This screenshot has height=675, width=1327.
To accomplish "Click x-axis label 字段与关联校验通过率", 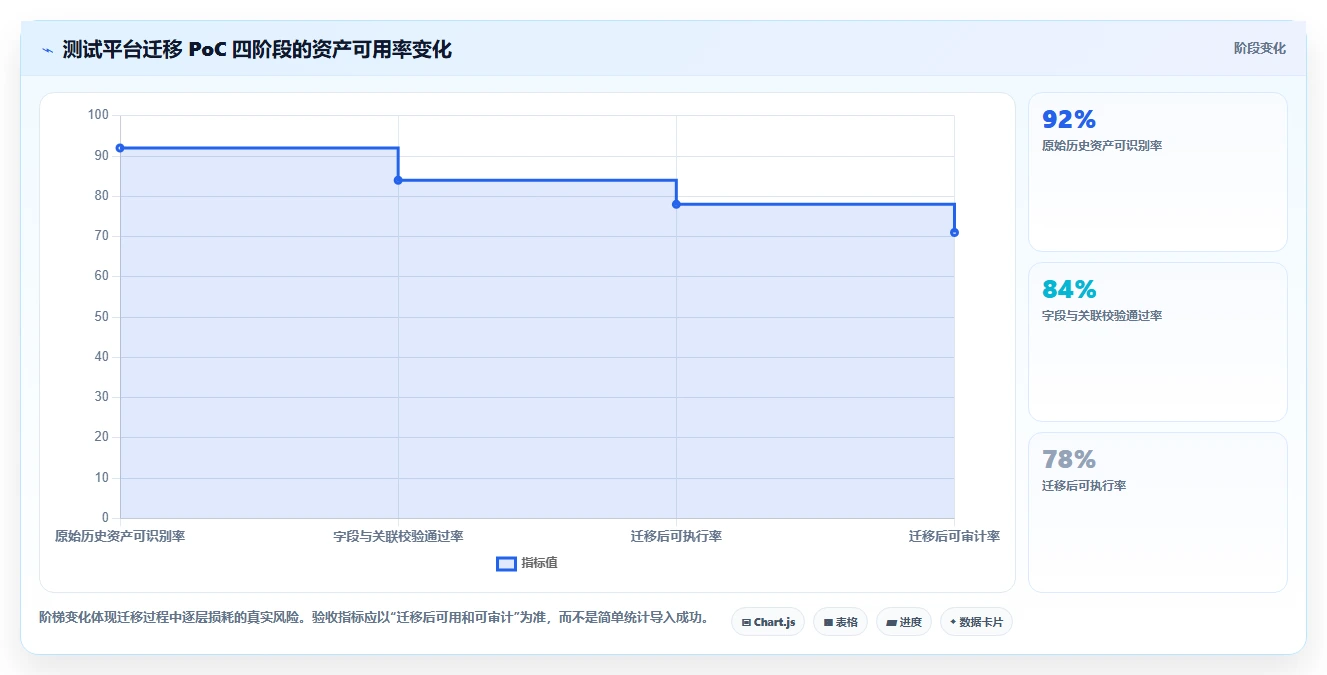I will click(398, 536).
